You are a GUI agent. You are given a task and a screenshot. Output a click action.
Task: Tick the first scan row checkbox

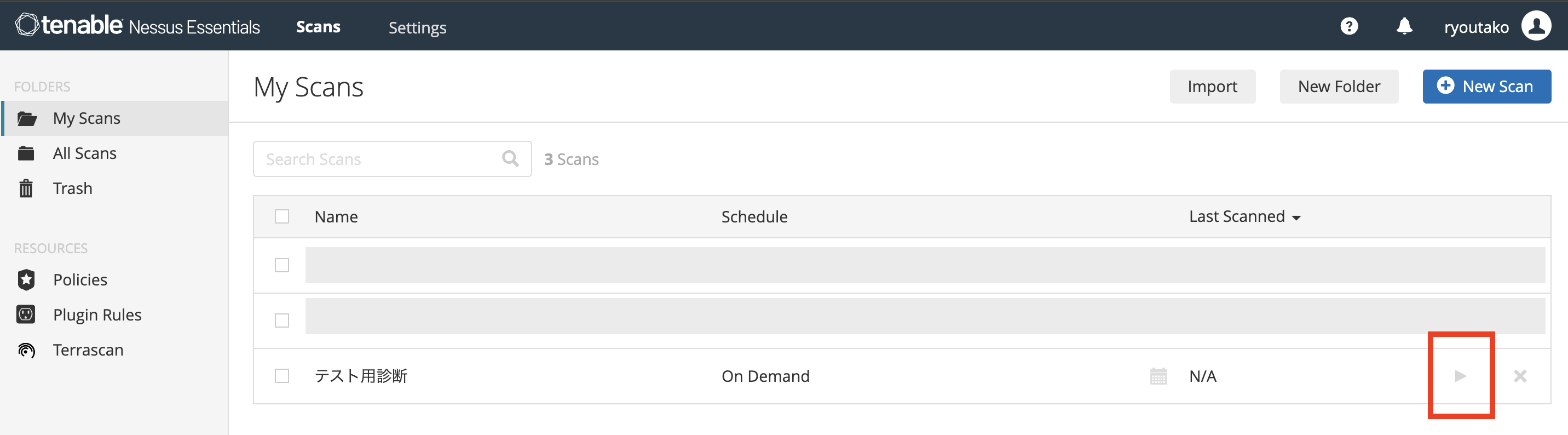pos(282,265)
